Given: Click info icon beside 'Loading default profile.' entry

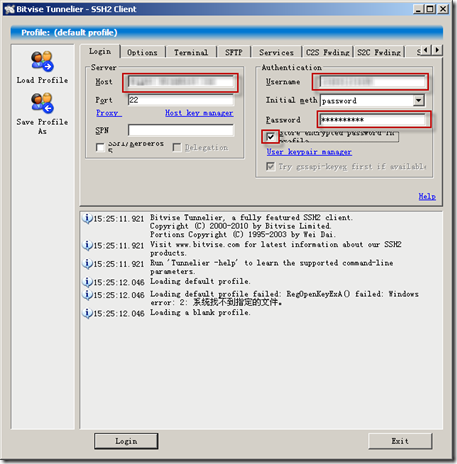Looking at the screenshot, I should 87,282.
